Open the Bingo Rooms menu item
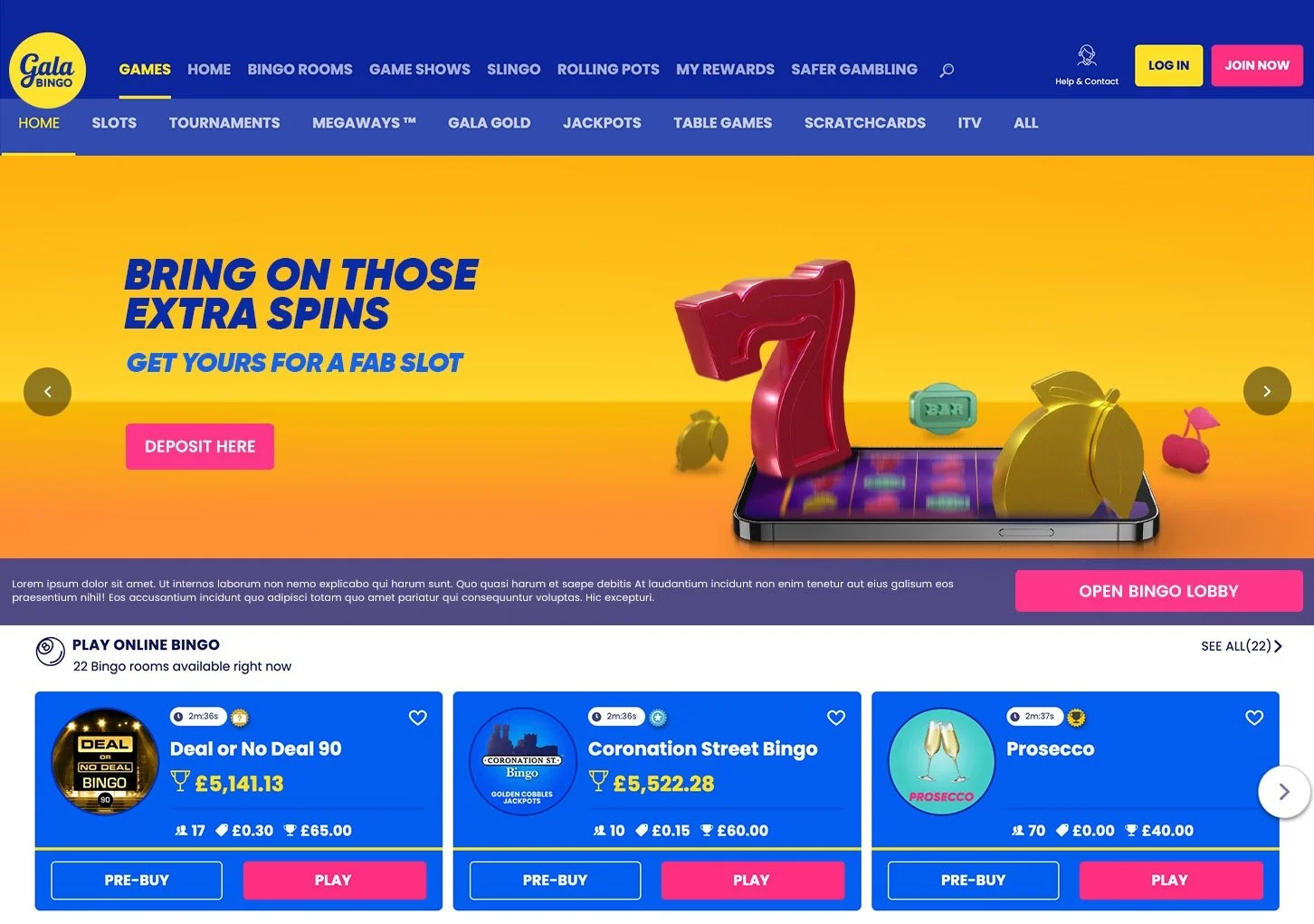 click(300, 69)
